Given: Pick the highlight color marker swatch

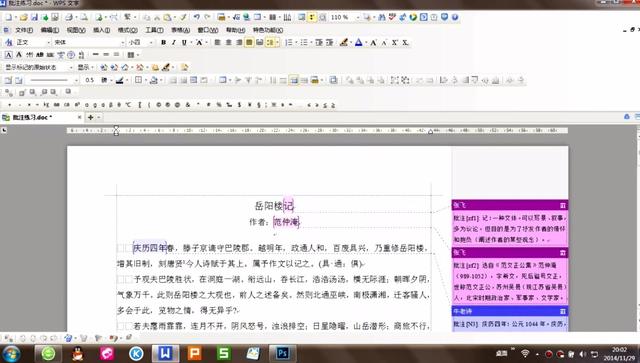Looking at the screenshot, I should click(x=344, y=42).
